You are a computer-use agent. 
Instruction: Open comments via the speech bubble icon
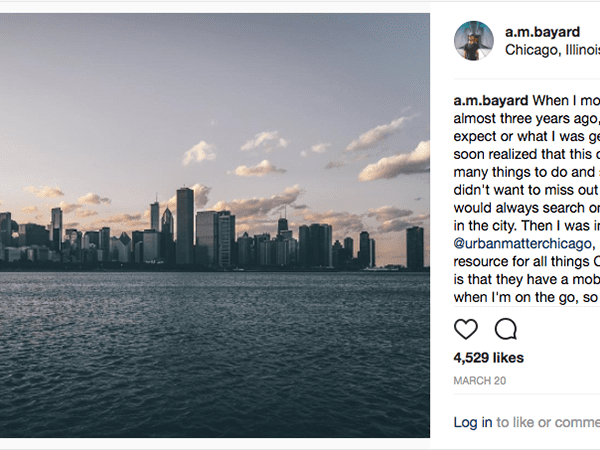pos(506,329)
